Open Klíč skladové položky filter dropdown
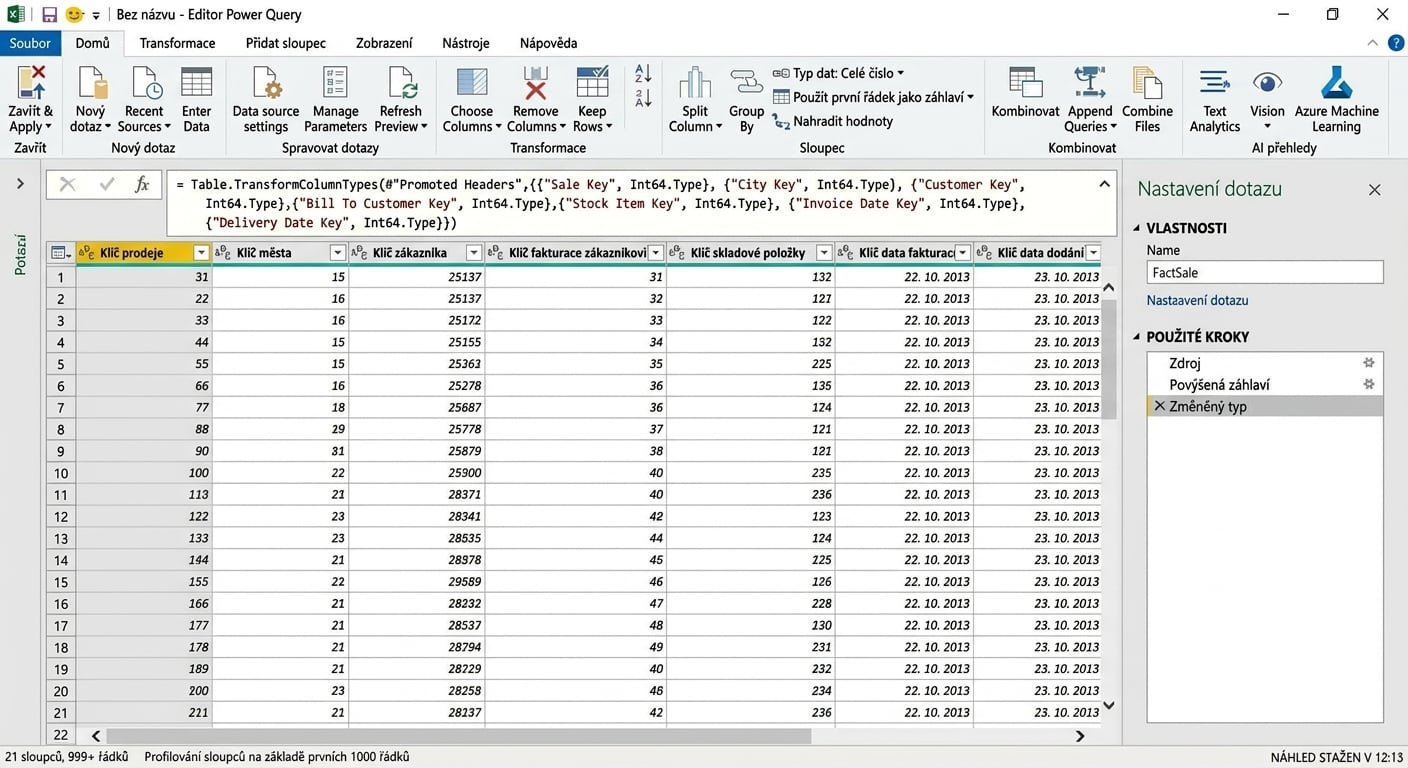 824,253
